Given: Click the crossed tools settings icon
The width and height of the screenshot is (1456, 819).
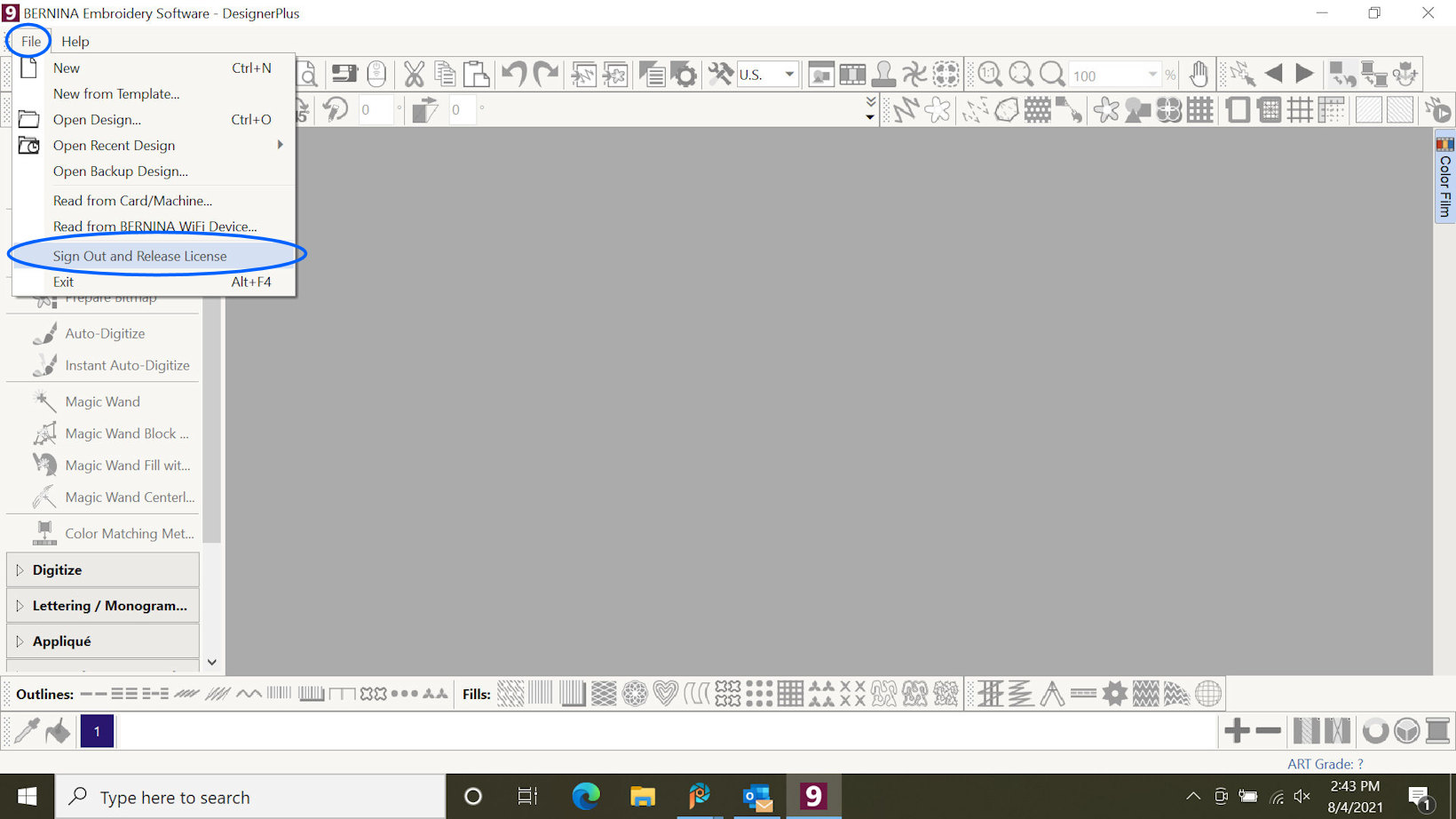Looking at the screenshot, I should pyautogui.click(x=720, y=75).
